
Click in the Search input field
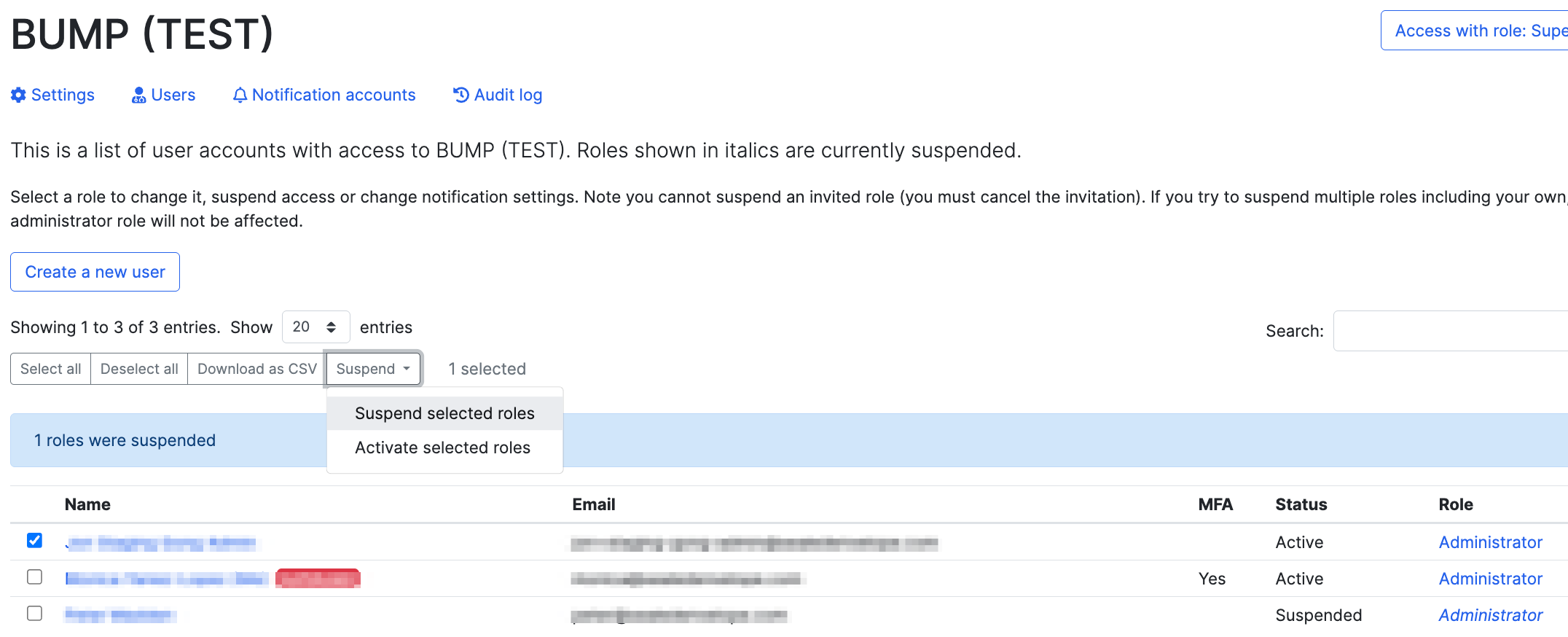[1450, 331]
